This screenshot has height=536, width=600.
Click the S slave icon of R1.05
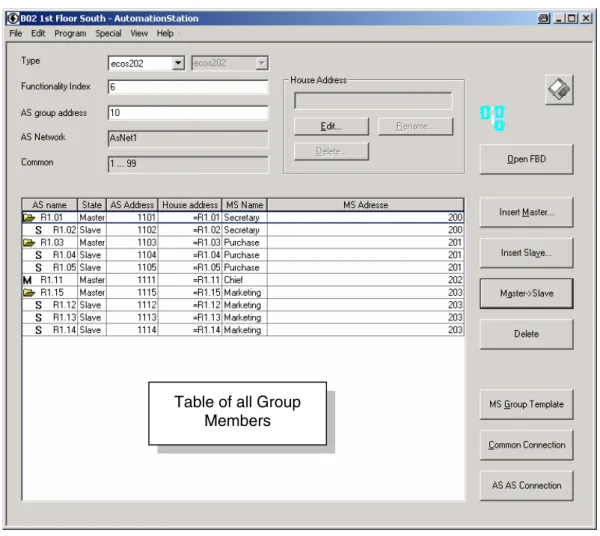pyautogui.click(x=38, y=268)
